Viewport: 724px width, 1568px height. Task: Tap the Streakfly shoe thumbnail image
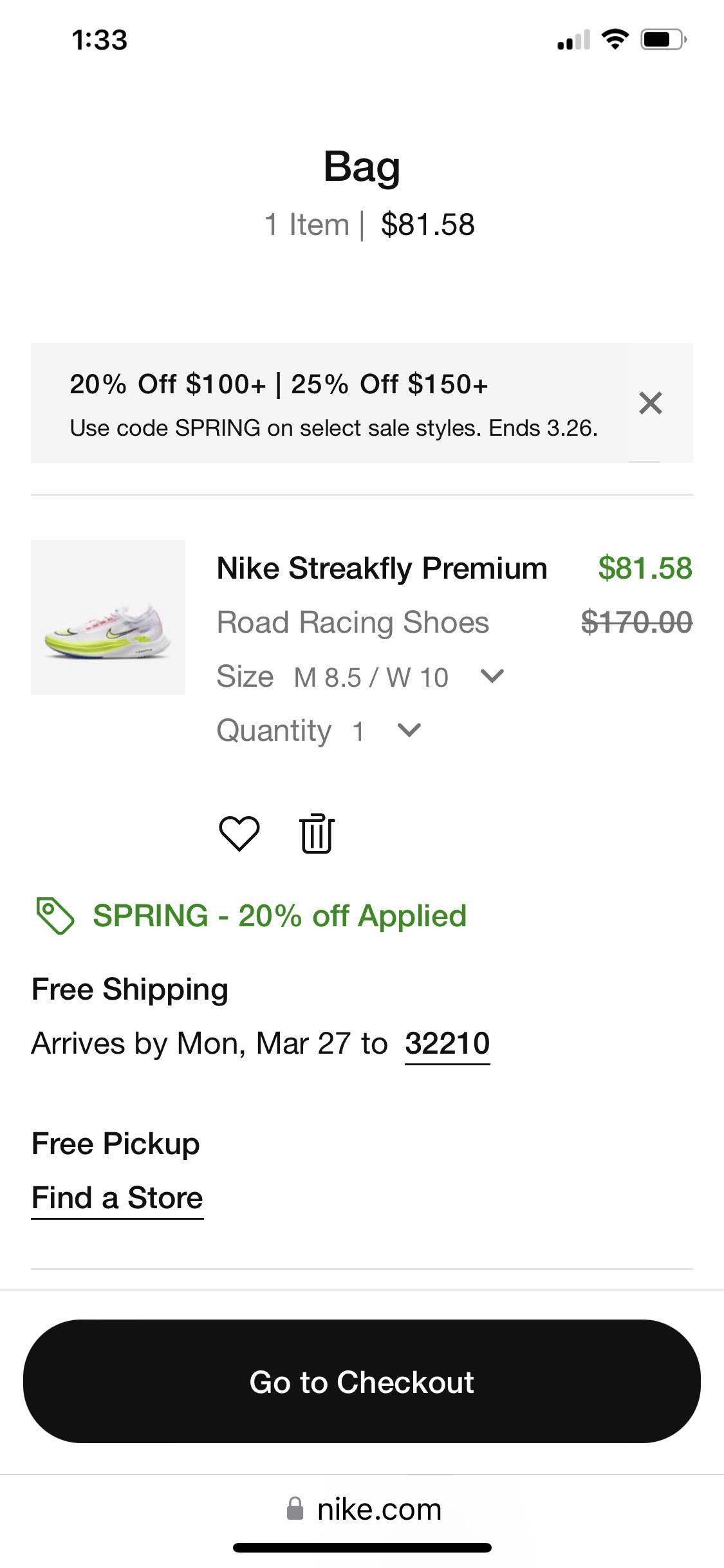(x=108, y=617)
